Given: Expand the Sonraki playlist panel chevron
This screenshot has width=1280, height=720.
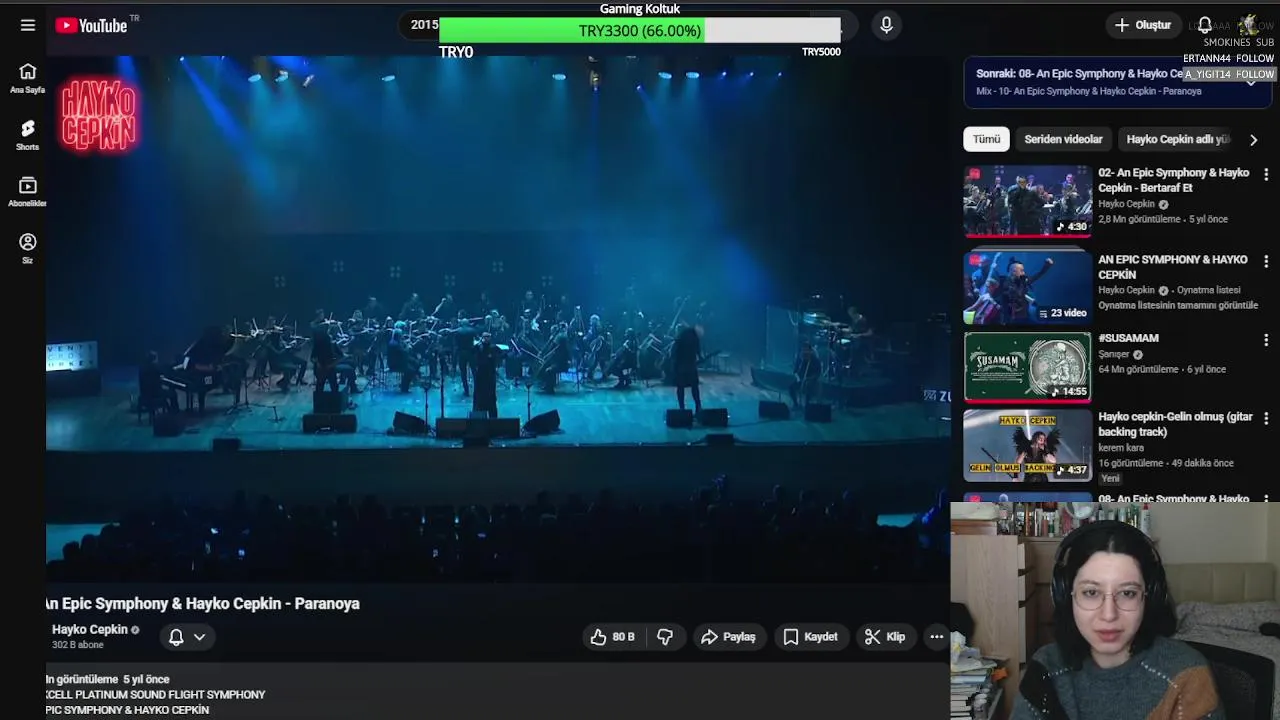Looking at the screenshot, I should click(1251, 82).
